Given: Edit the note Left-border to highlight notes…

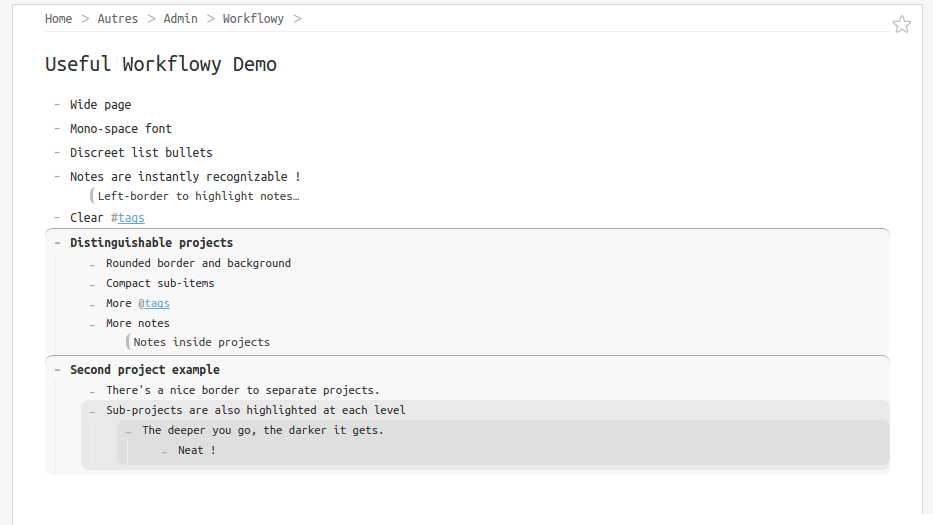Looking at the screenshot, I should [198, 196].
